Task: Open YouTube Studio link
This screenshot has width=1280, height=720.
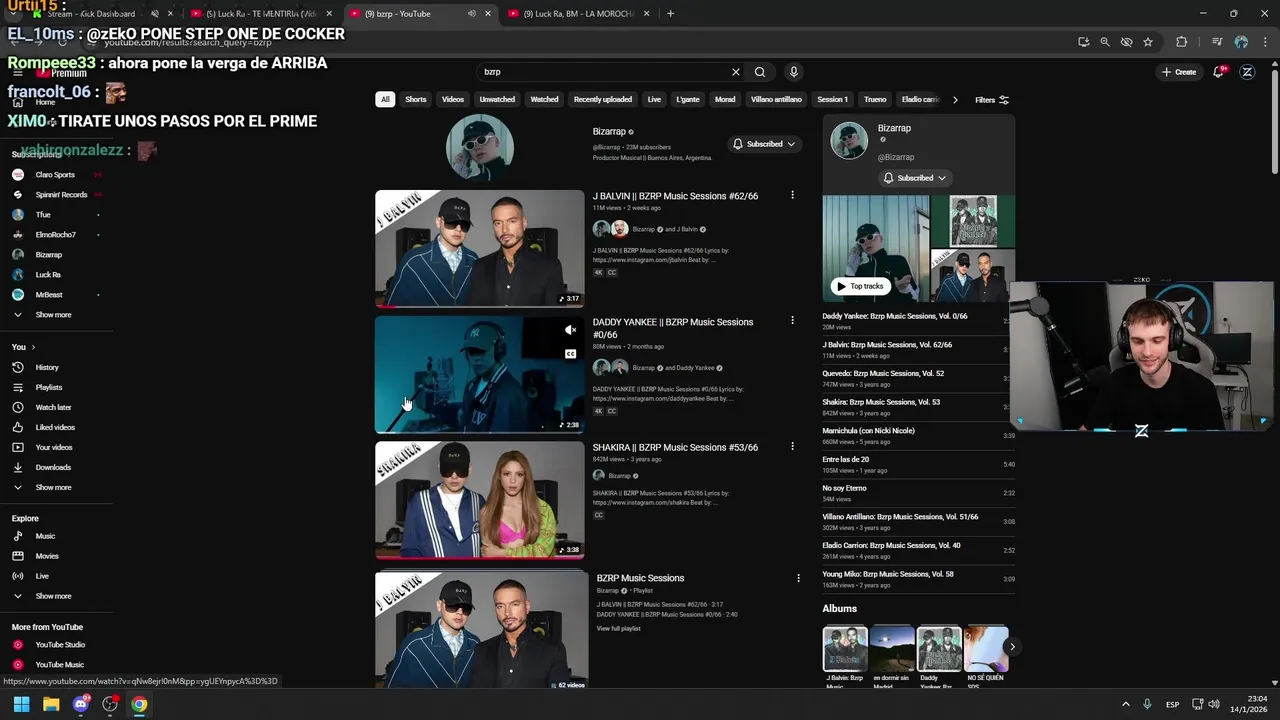Action: (x=60, y=645)
